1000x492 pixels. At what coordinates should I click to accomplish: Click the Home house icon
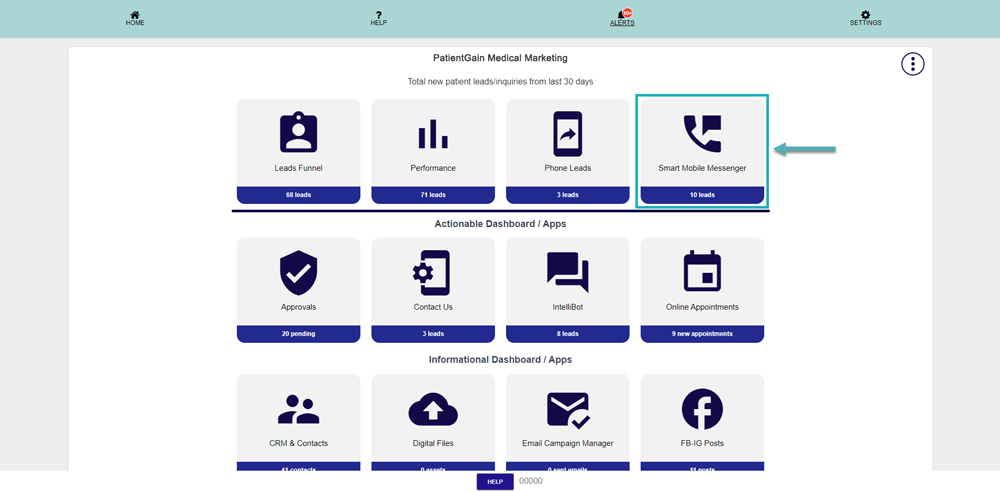pyautogui.click(x=135, y=15)
